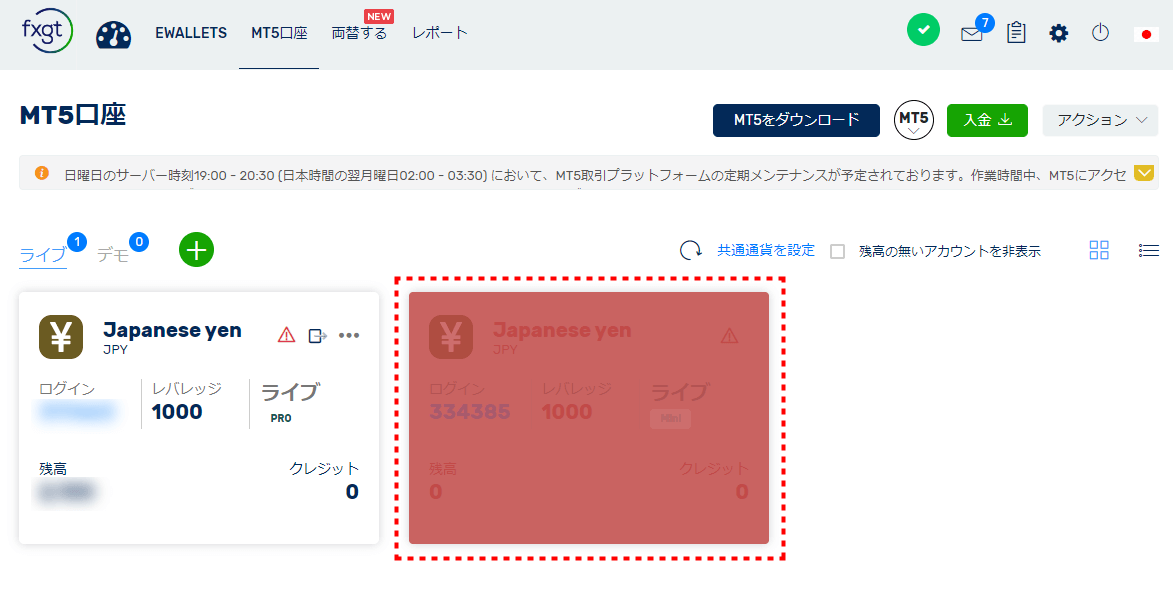This screenshot has width=1173, height=603.
Task: Click the MT5をダウンロード button
Action: (796, 120)
